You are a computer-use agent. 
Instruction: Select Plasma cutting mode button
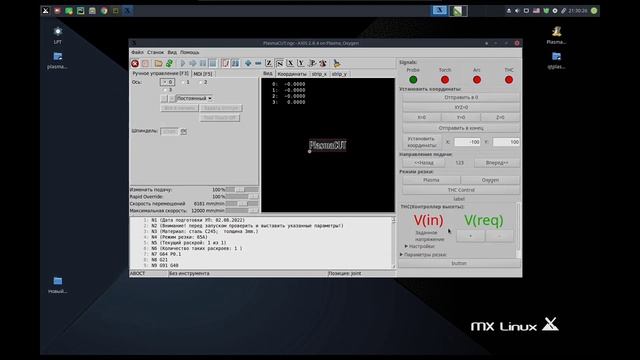[x=431, y=180]
